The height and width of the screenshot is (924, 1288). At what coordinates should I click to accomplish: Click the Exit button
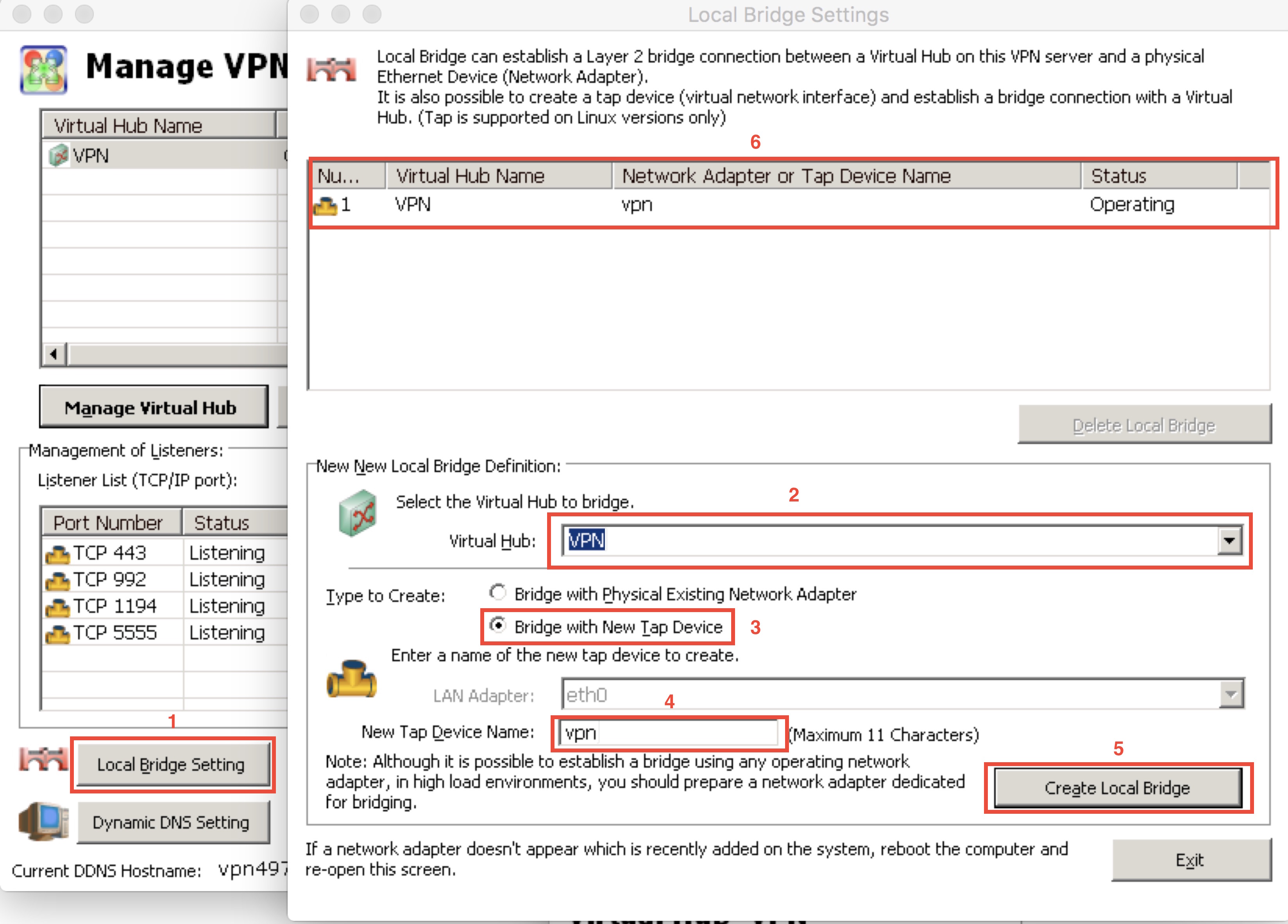pos(1190,860)
